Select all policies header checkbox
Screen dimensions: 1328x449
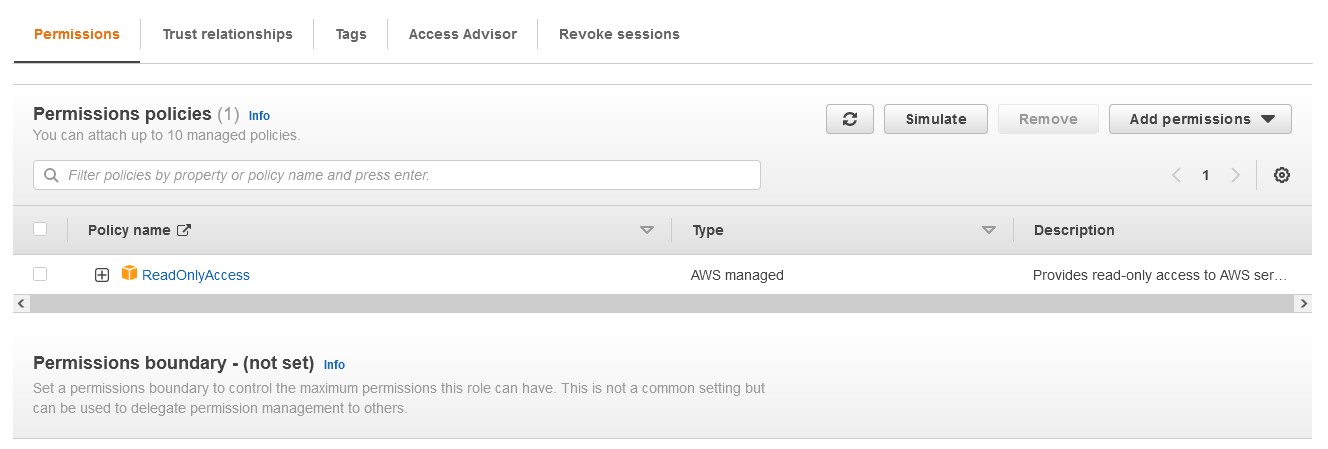[x=40, y=229]
